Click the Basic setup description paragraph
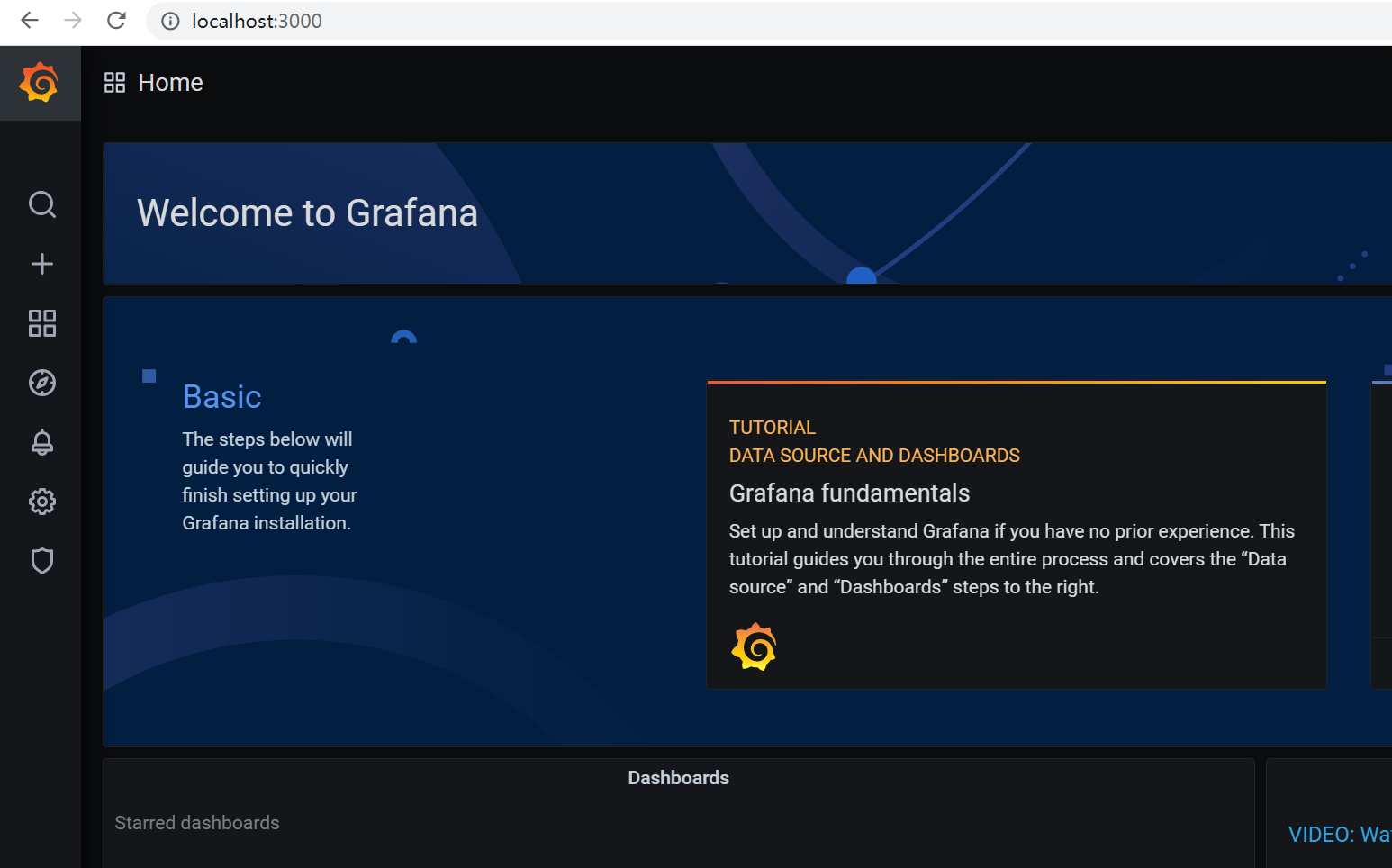1392x868 pixels. [x=269, y=481]
